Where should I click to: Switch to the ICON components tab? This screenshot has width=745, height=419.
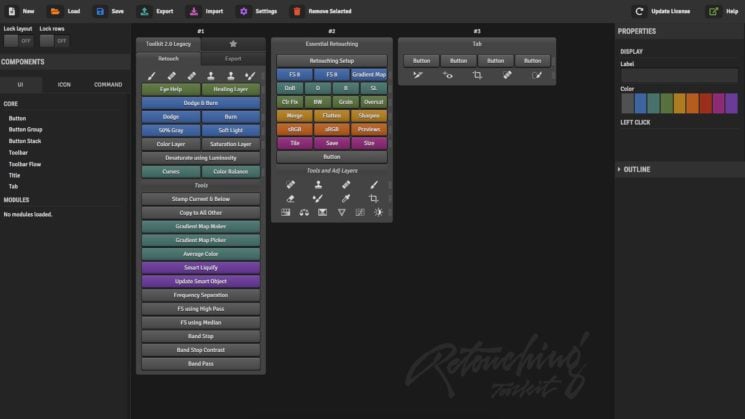tap(64, 85)
